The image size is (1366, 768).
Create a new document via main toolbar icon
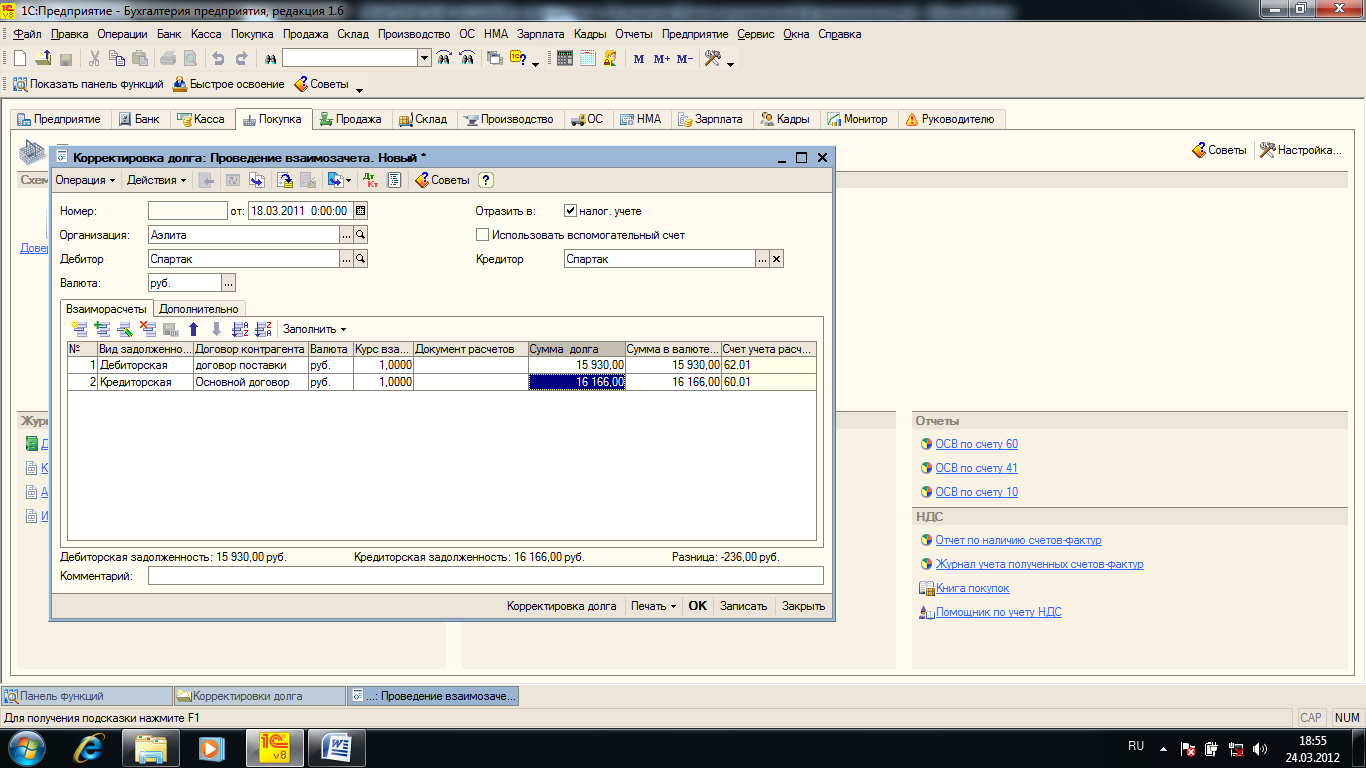(x=19, y=59)
